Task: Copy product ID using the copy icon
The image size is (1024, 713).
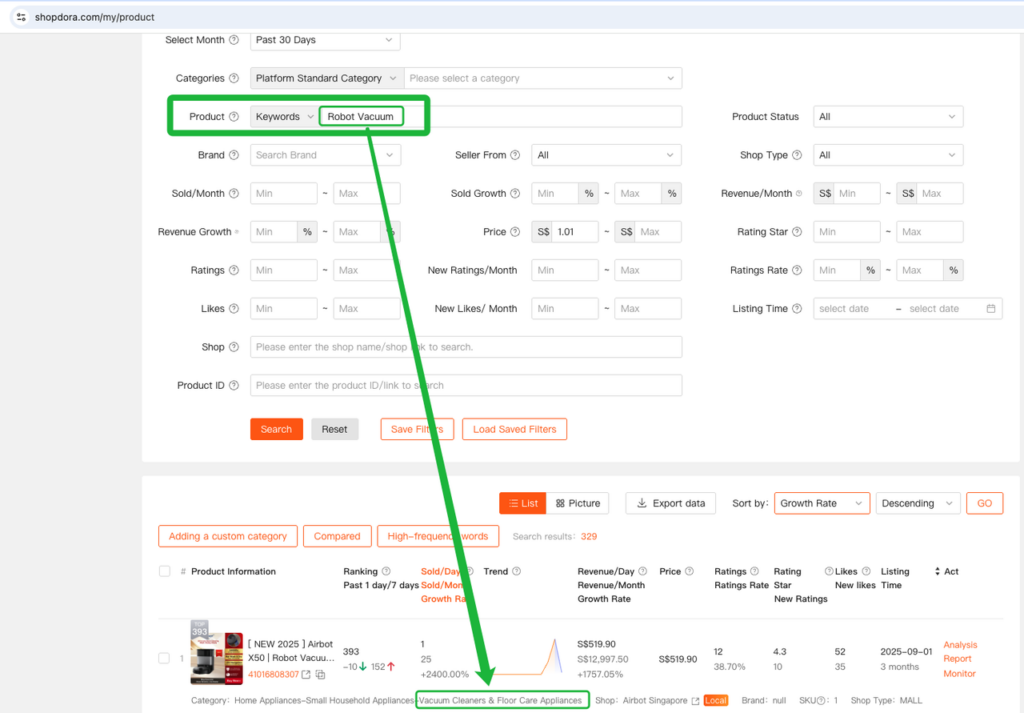Action: pos(320,675)
